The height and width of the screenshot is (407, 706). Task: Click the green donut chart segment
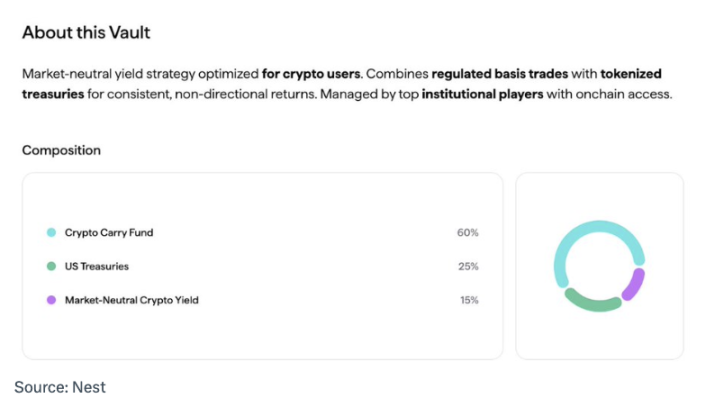[x=593, y=303]
